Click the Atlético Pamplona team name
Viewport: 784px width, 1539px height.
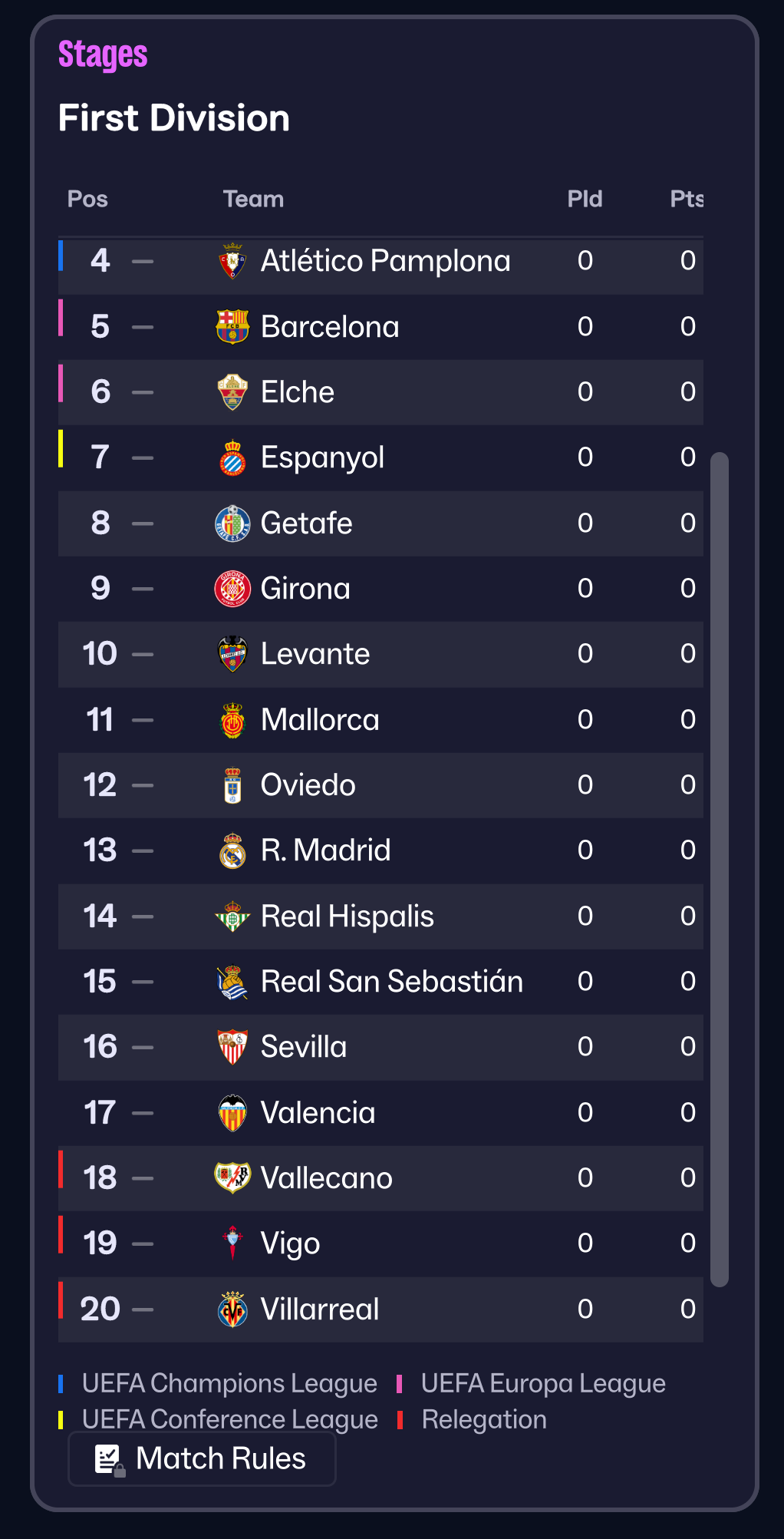pyautogui.click(x=385, y=261)
